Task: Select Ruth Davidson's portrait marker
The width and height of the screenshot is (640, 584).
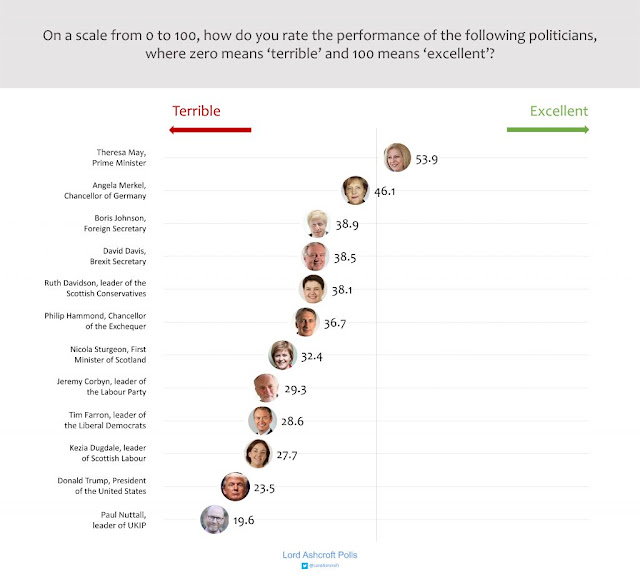Action: [314, 289]
